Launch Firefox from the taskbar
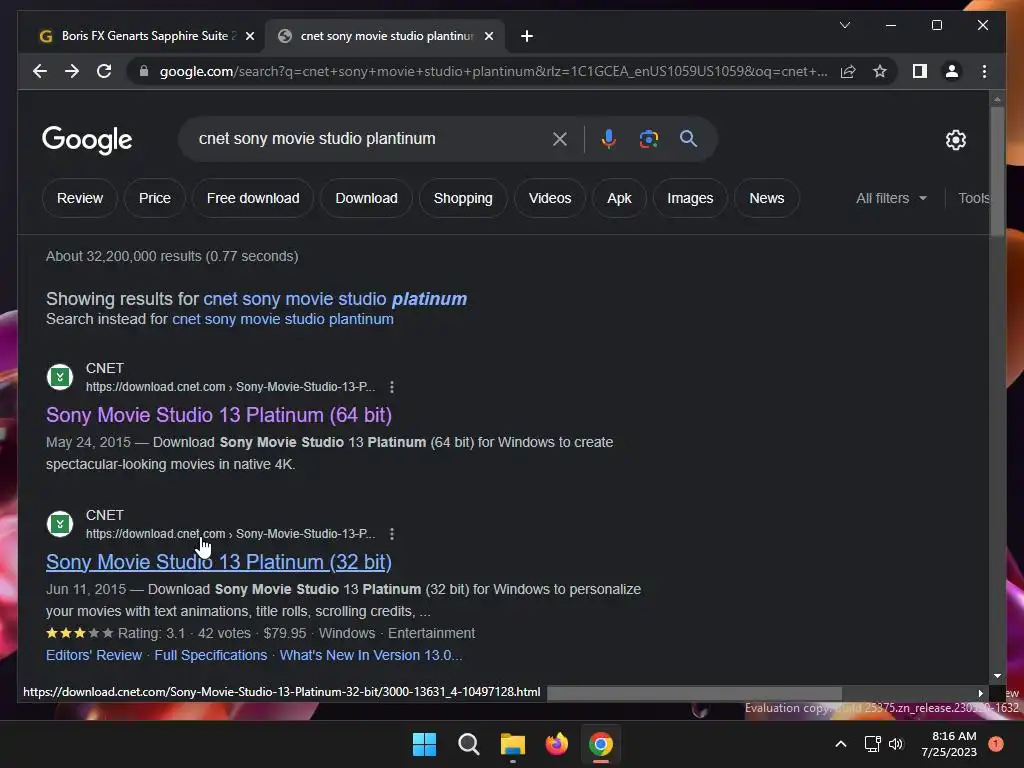The width and height of the screenshot is (1024, 768). [556, 744]
